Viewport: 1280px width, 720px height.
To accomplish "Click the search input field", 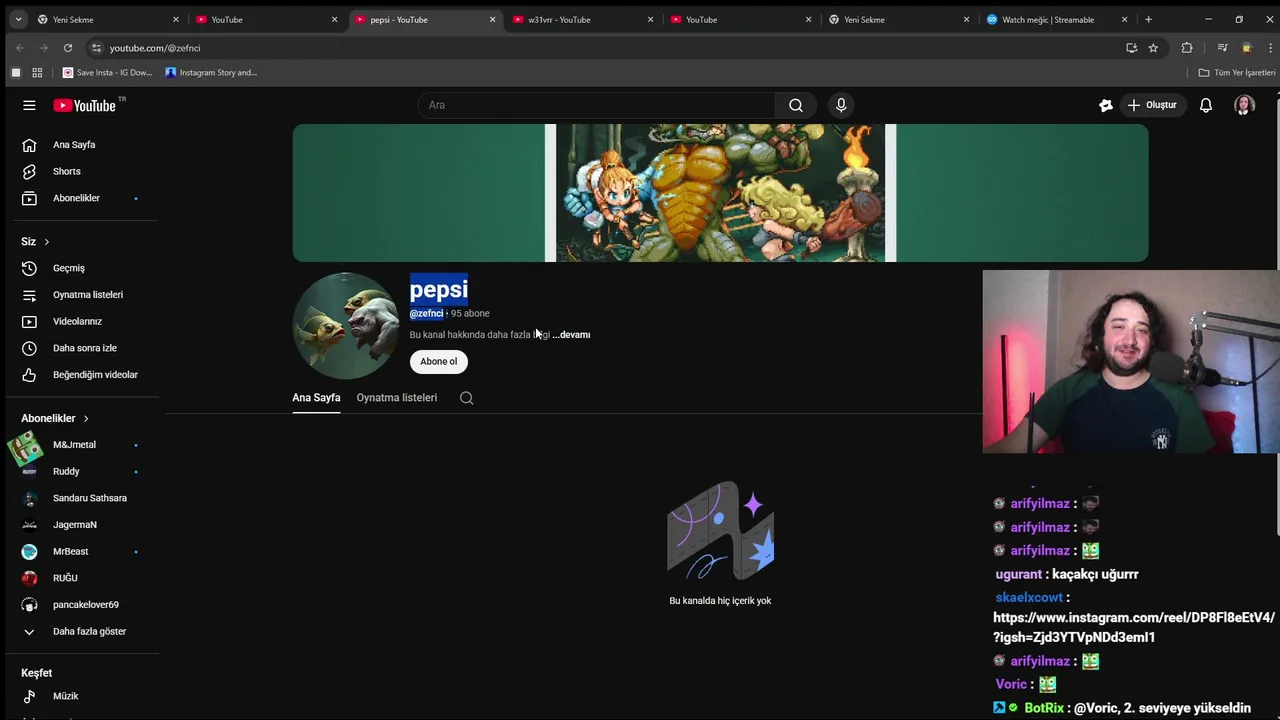I will (596, 105).
